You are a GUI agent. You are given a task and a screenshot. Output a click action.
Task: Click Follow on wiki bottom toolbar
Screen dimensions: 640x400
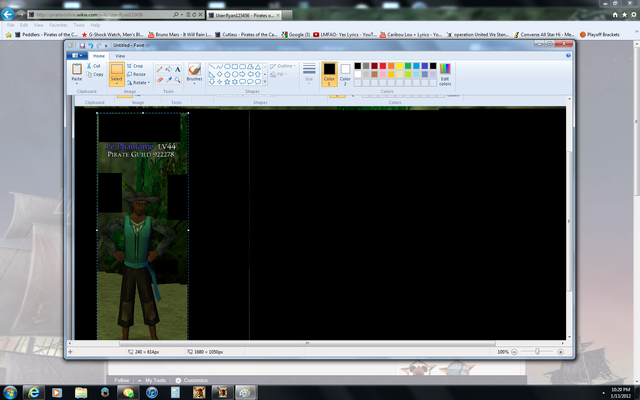(x=122, y=380)
